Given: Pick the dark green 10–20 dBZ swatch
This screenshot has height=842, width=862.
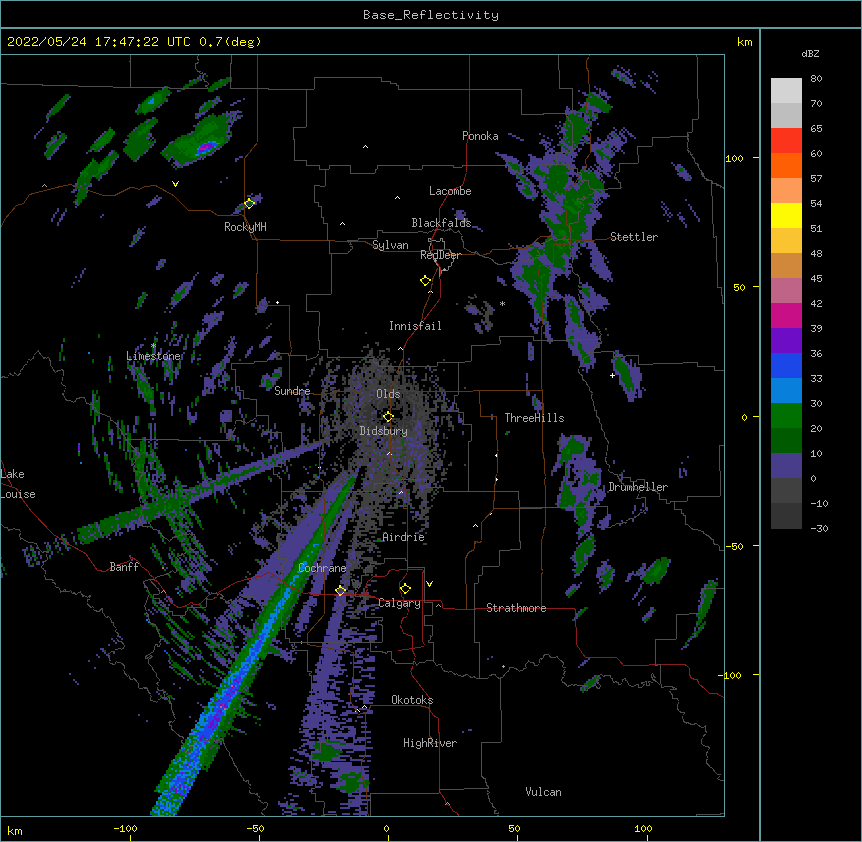Looking at the screenshot, I should pos(786,441).
